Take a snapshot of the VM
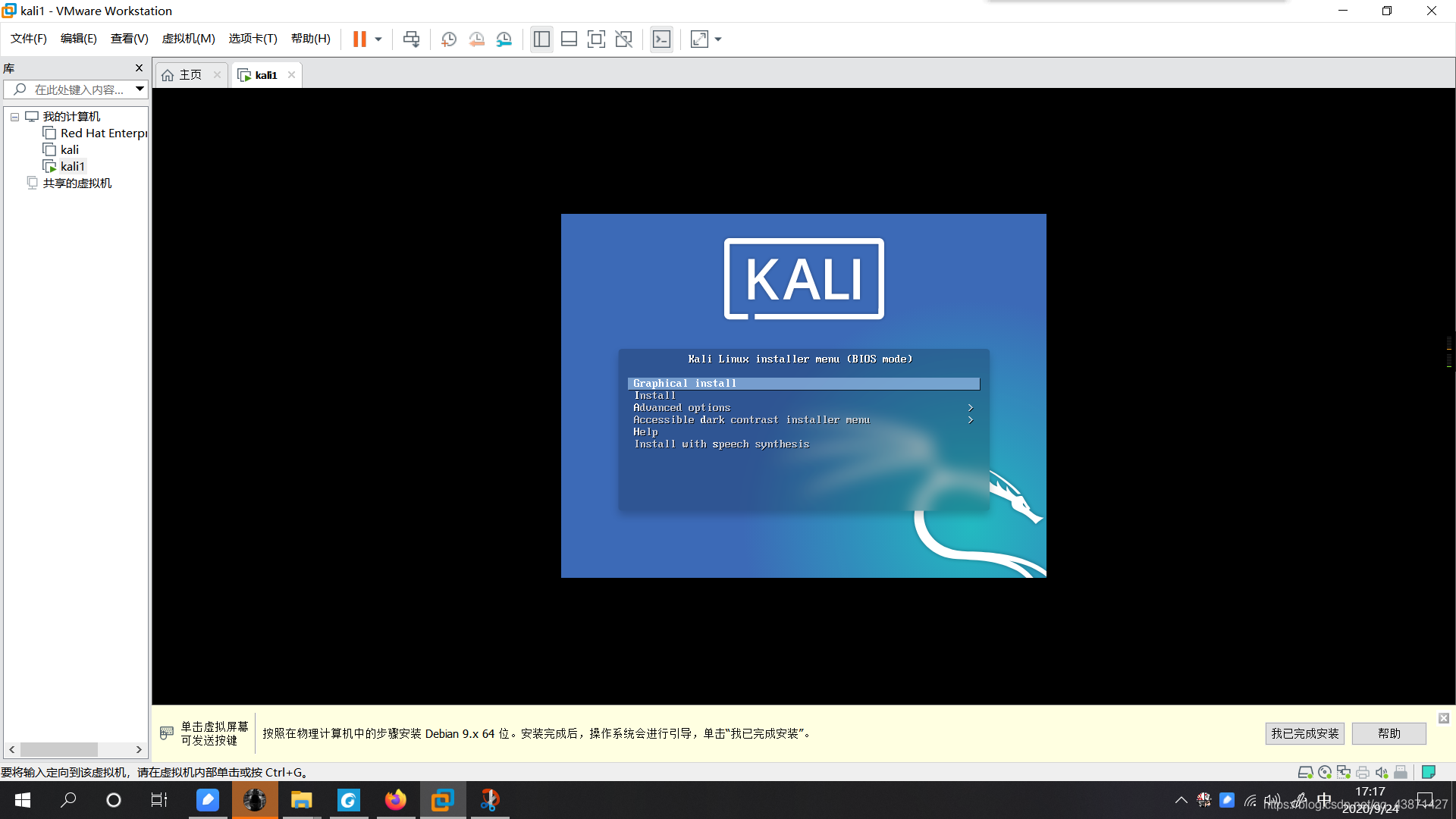 coord(449,39)
